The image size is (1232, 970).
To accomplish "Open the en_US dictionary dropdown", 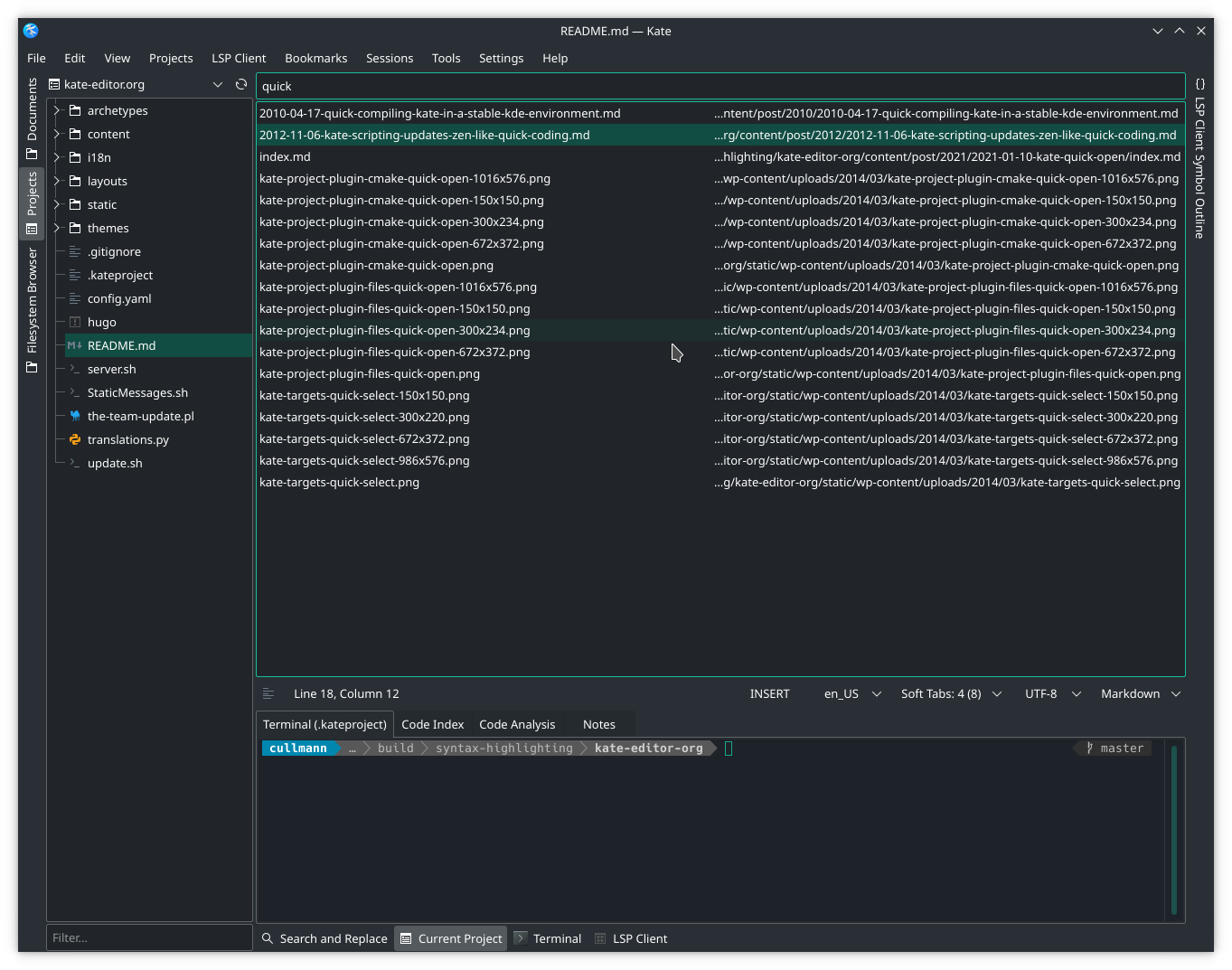I will click(x=851, y=693).
